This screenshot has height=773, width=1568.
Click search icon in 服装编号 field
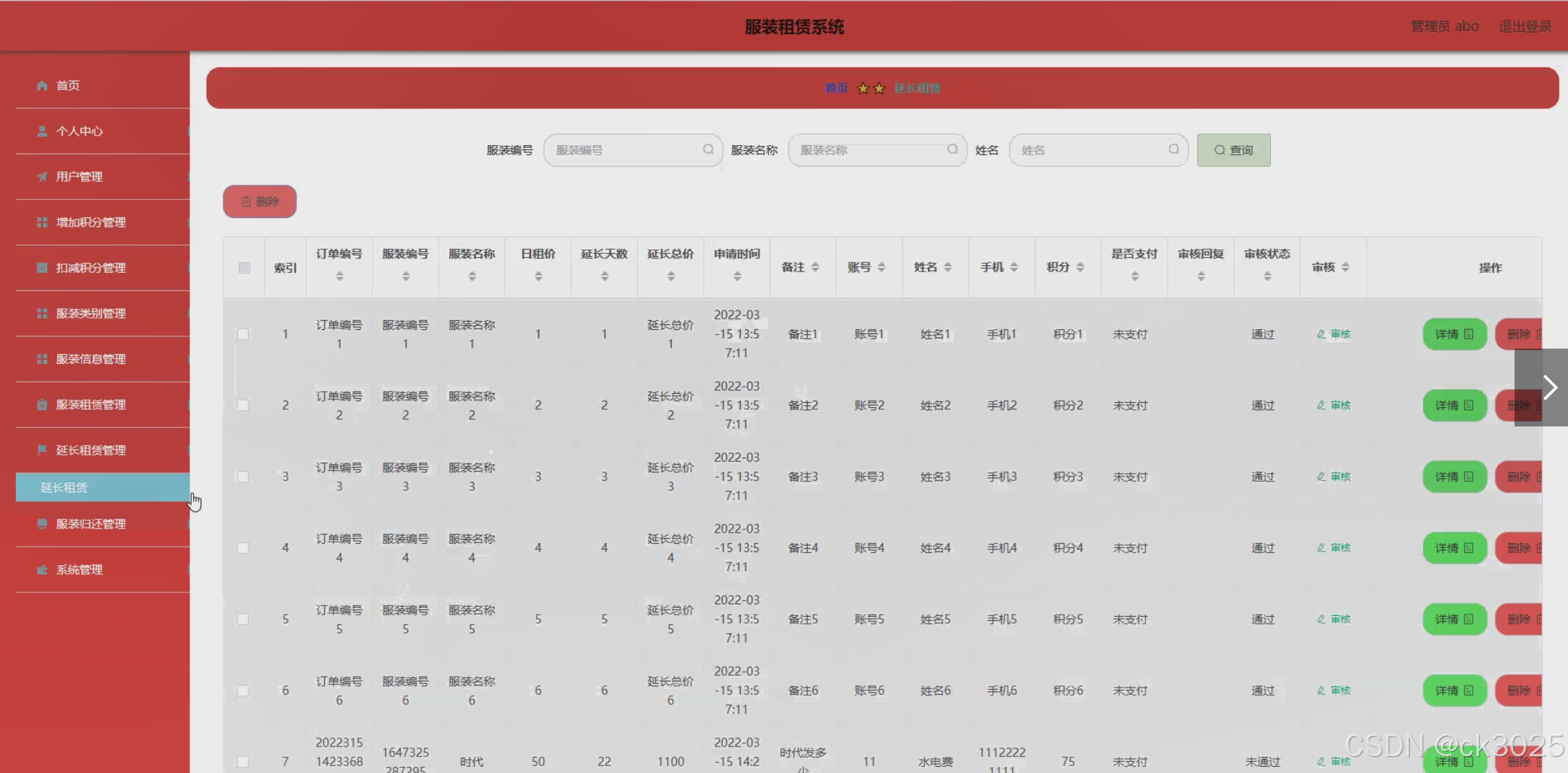708,149
